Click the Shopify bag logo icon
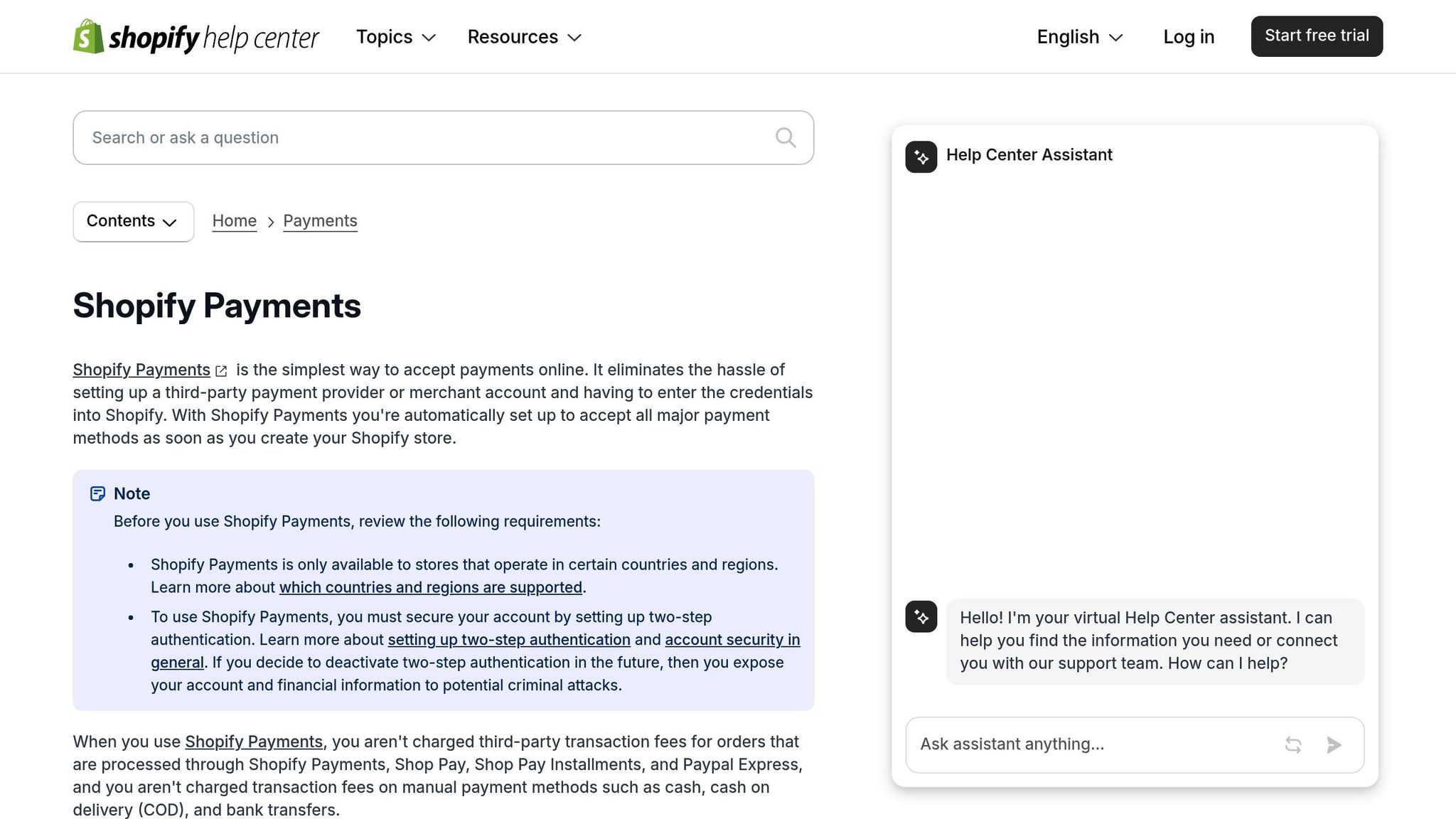This screenshot has width=1456, height=819. (x=88, y=36)
